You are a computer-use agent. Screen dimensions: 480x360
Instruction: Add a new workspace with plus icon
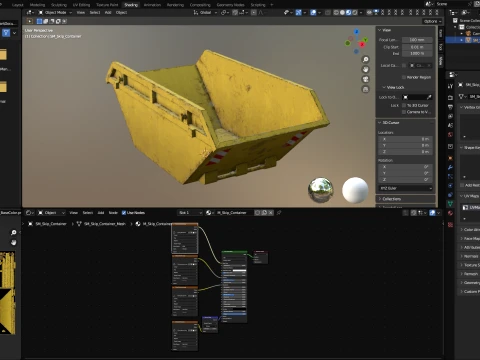[x=272, y=5]
